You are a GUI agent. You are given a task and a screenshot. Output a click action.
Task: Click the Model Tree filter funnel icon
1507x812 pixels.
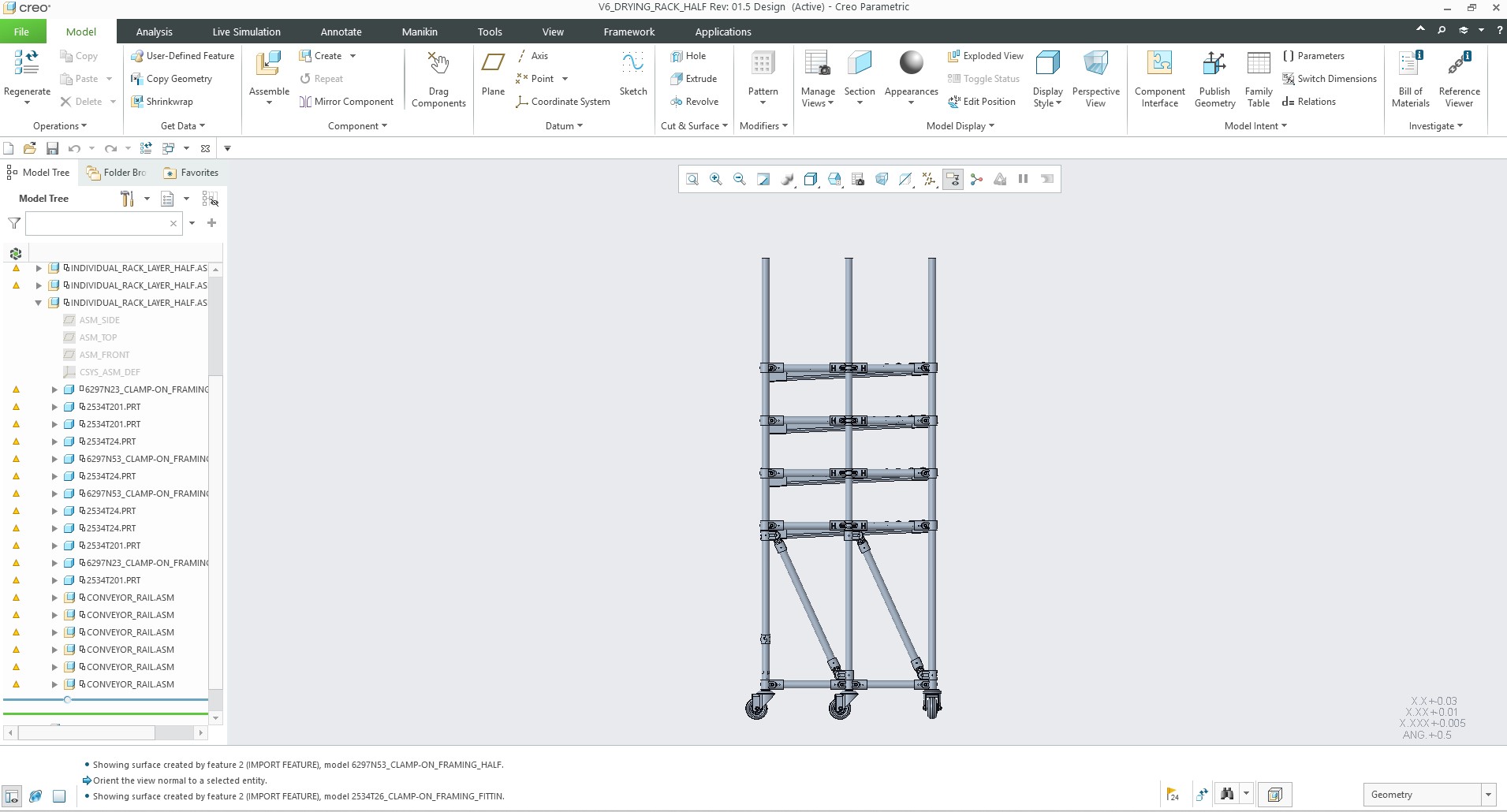pyautogui.click(x=14, y=223)
